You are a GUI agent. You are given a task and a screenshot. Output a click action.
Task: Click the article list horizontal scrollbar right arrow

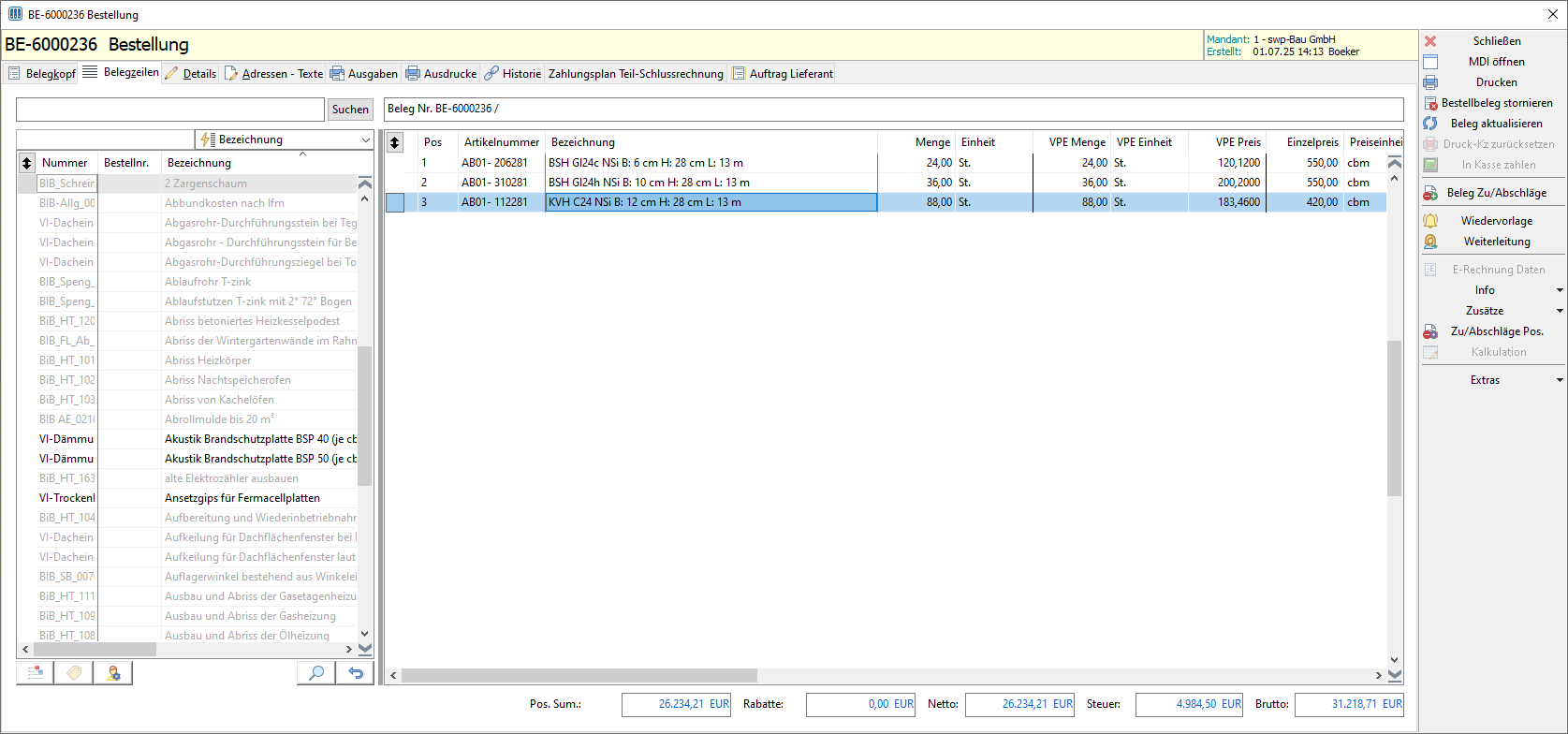pos(349,649)
